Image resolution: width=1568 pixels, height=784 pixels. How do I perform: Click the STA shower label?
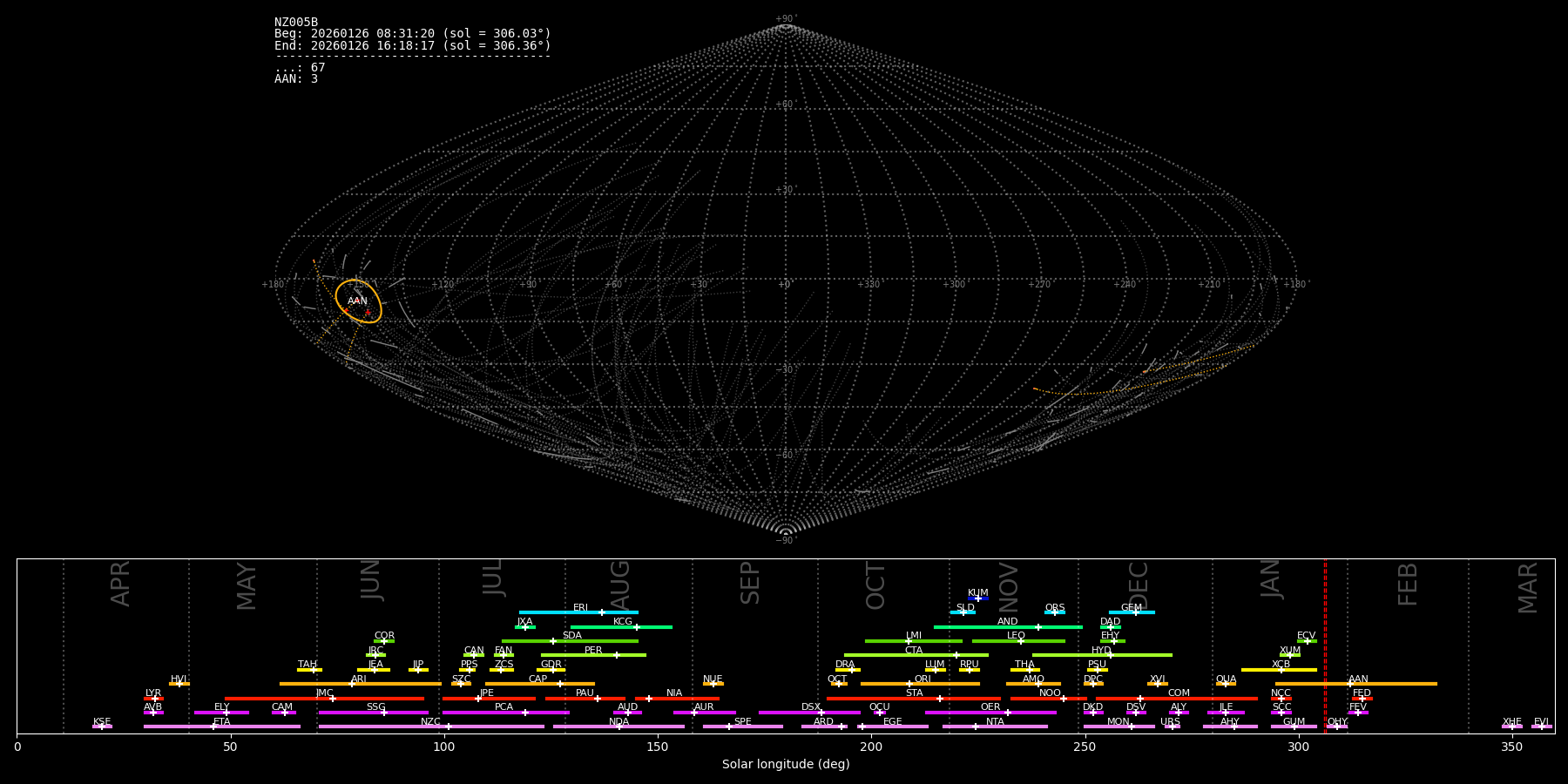[914, 693]
